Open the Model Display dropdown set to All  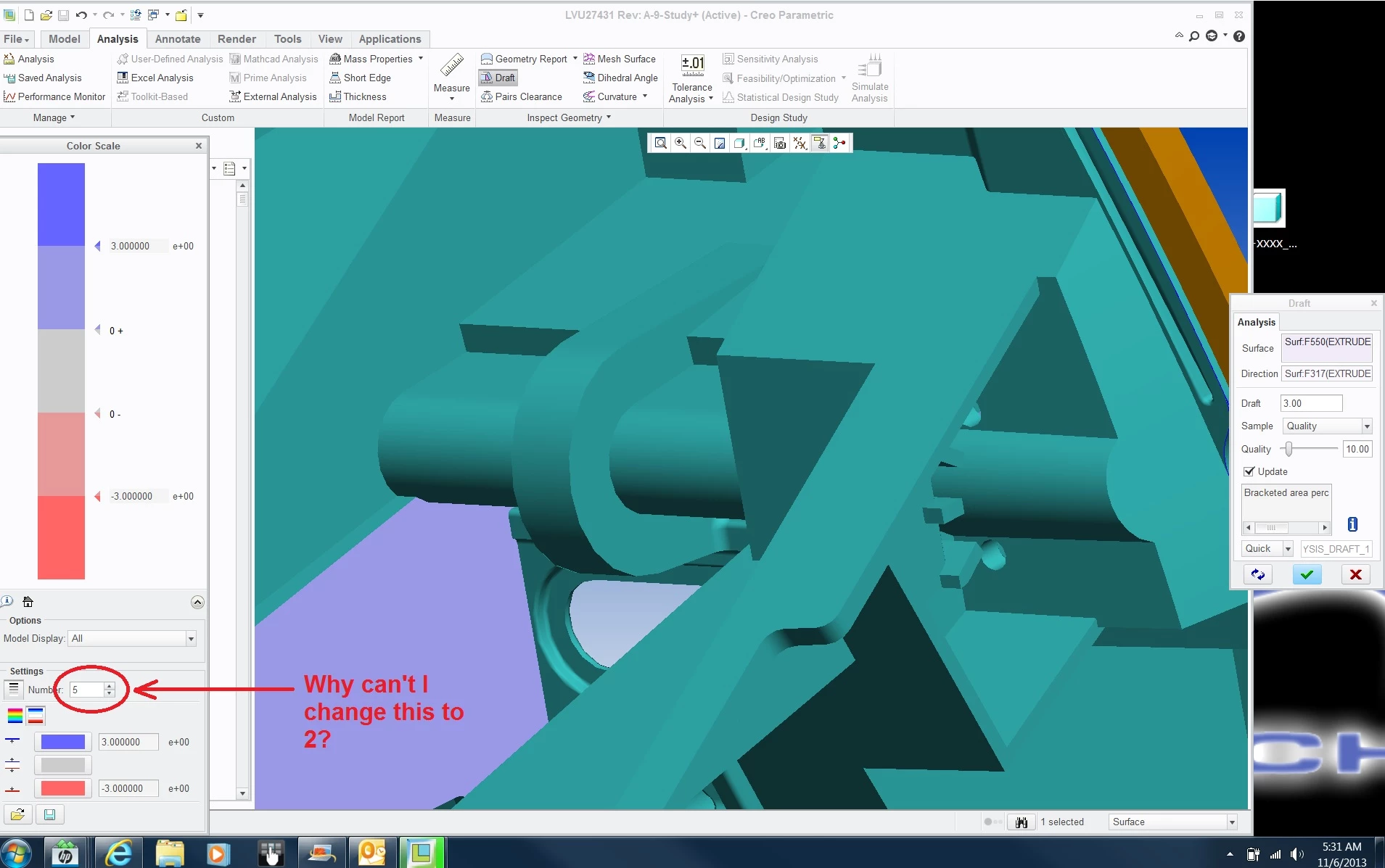(132, 638)
